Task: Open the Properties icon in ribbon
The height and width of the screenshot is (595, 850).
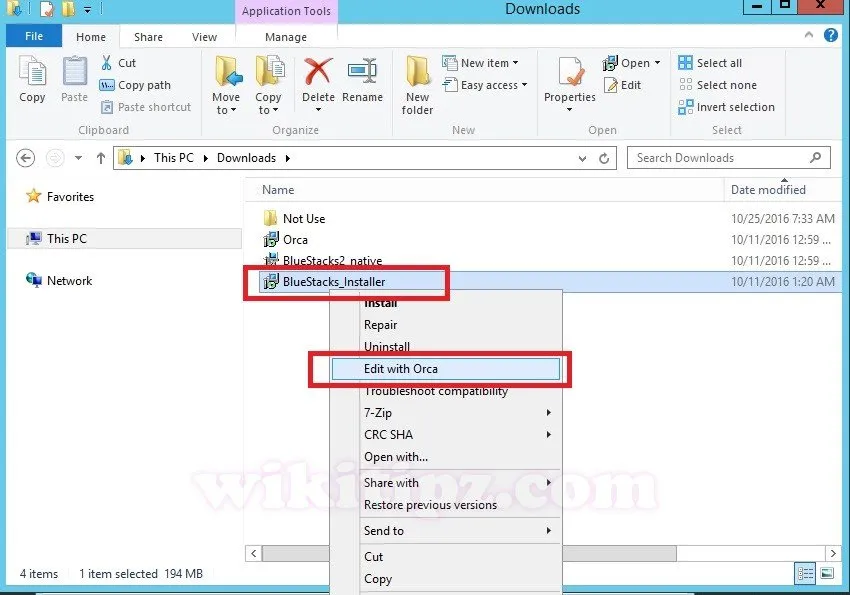Action: (570, 71)
